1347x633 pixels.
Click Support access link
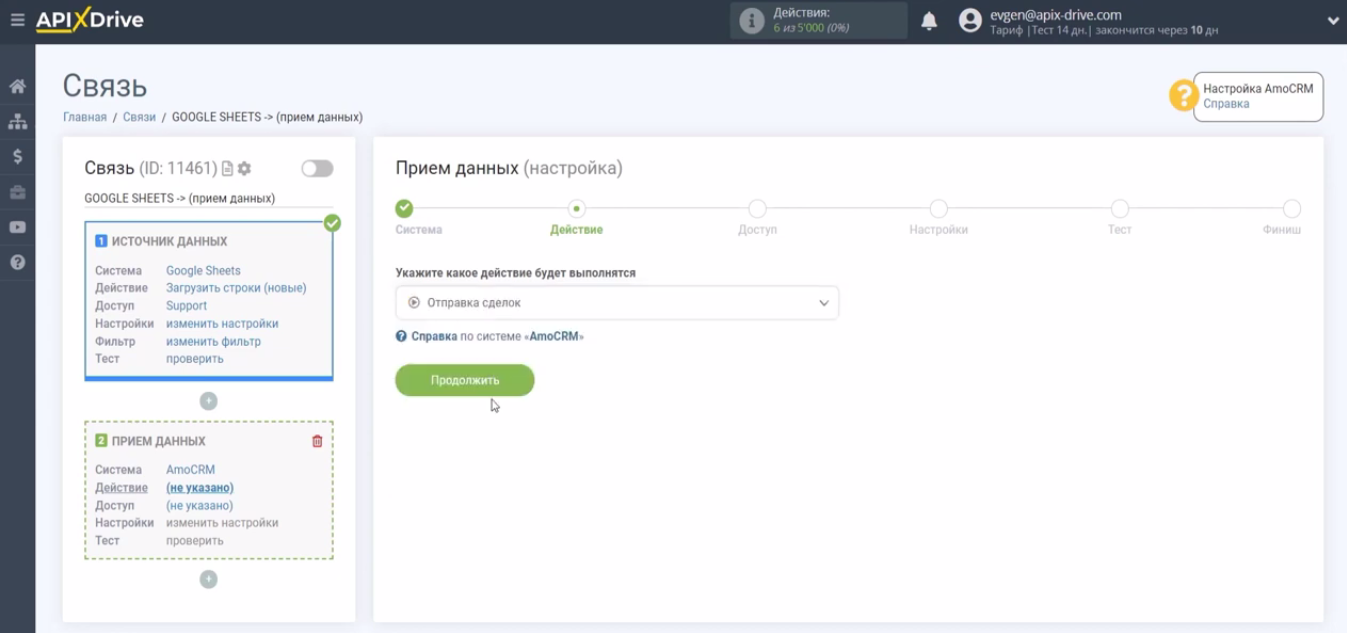186,306
